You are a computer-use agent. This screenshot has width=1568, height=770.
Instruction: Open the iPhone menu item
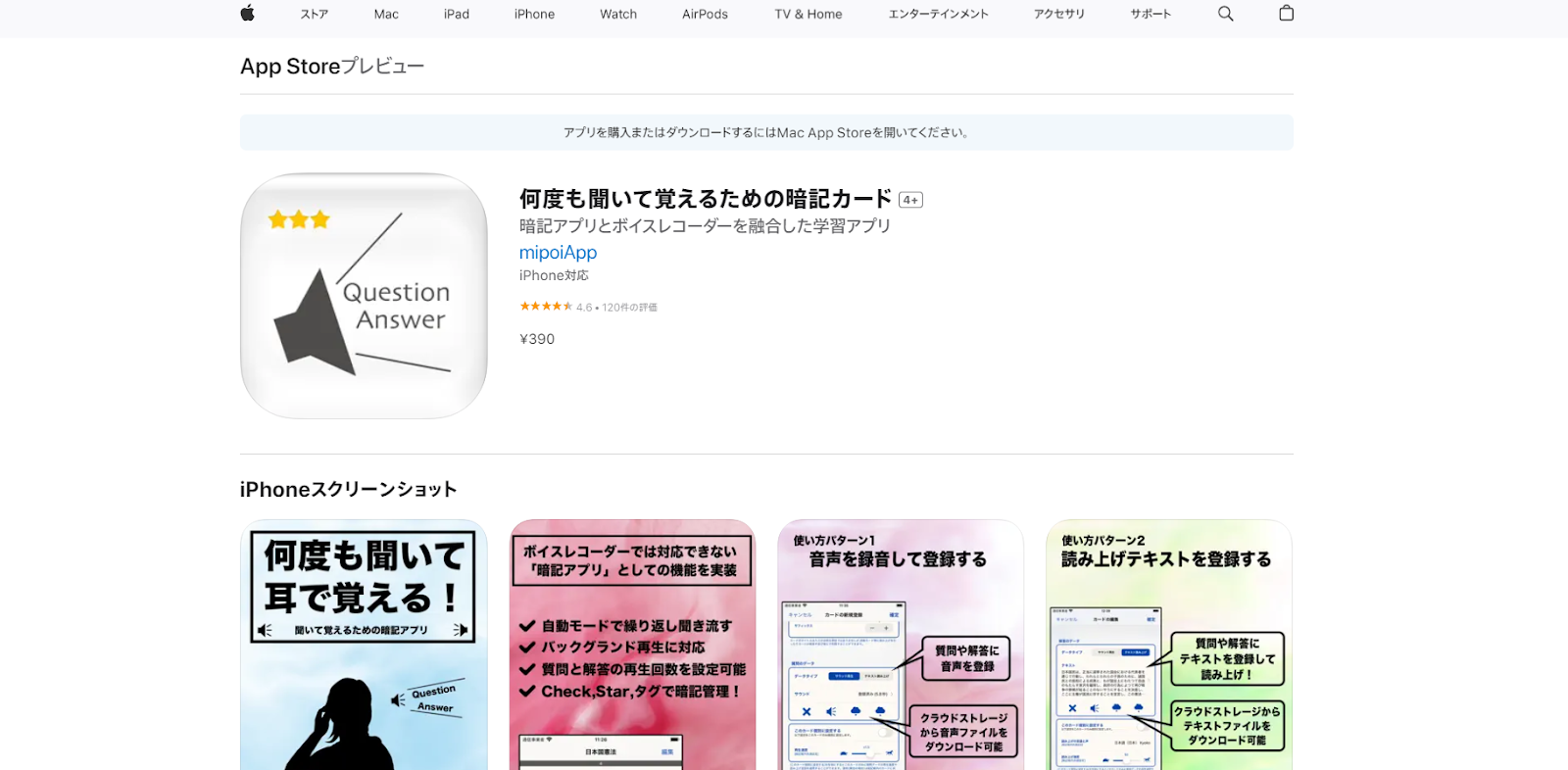(534, 14)
